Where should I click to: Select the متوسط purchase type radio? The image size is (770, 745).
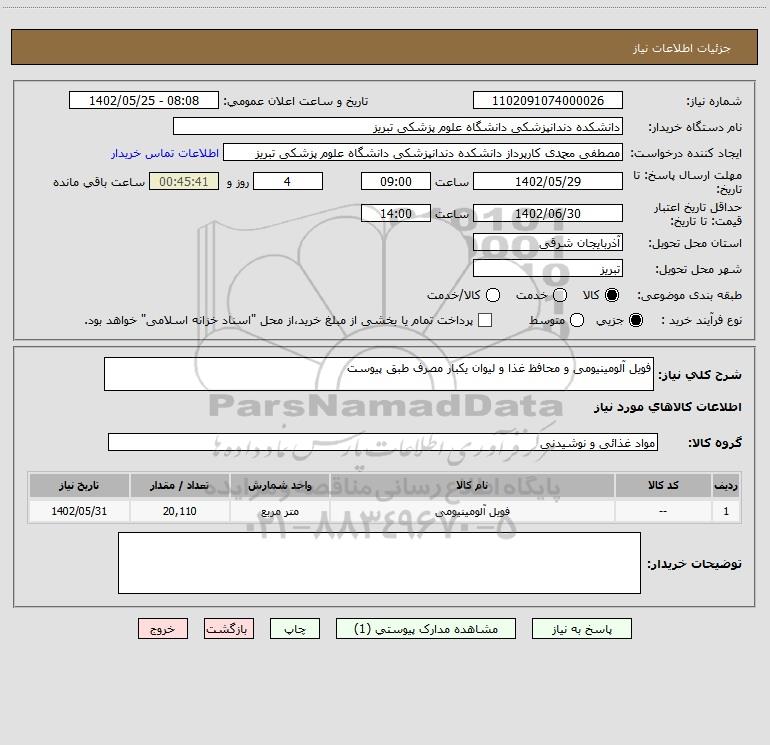[x=577, y=320]
